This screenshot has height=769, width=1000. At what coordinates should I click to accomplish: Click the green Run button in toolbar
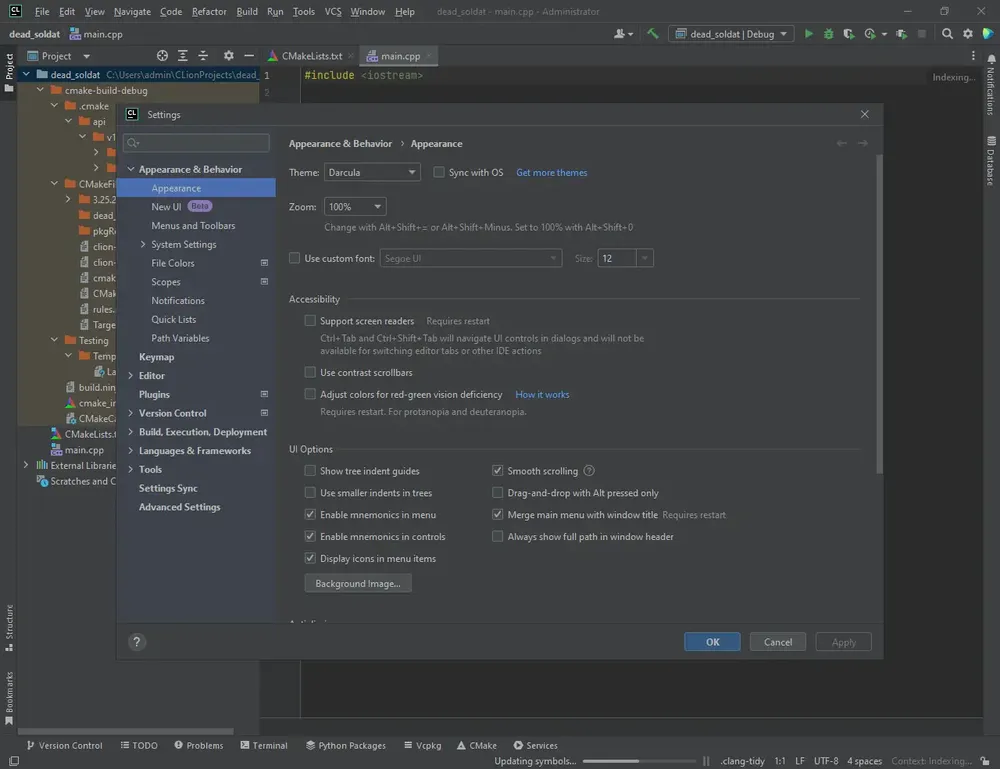point(809,34)
